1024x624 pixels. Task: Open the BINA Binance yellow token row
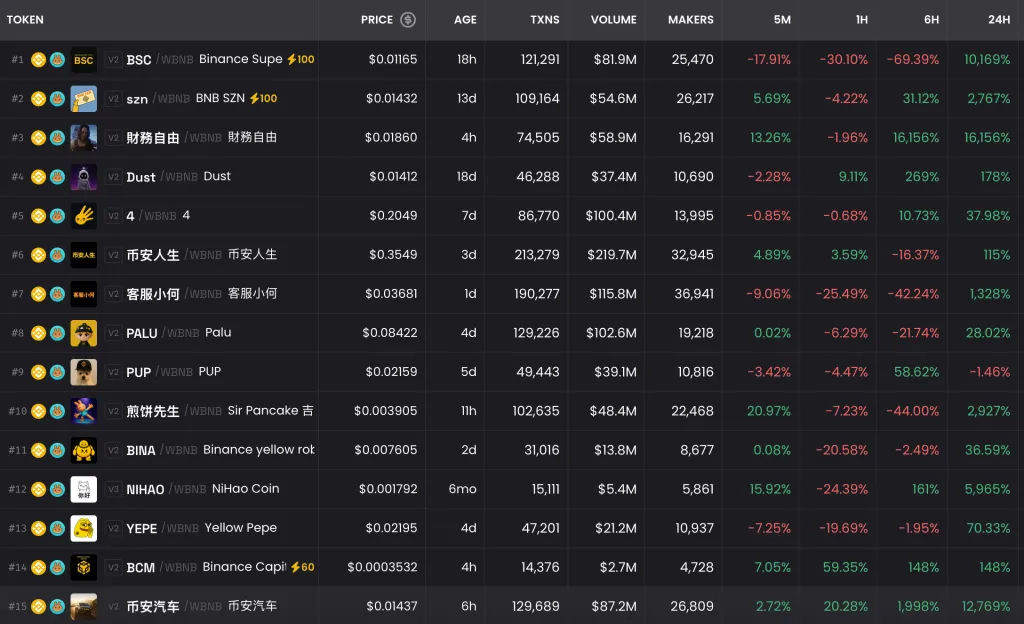click(258, 450)
